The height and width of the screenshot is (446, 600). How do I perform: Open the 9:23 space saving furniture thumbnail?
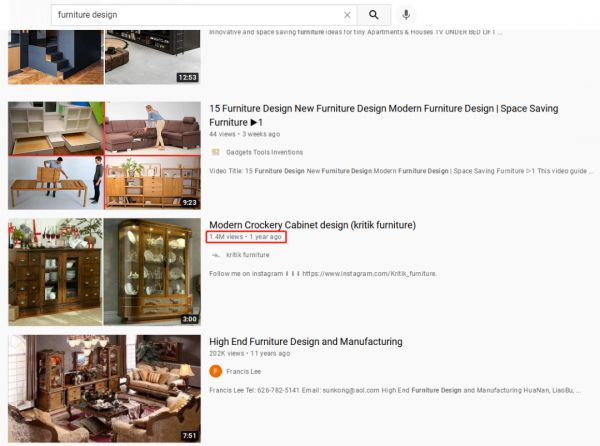click(x=104, y=155)
